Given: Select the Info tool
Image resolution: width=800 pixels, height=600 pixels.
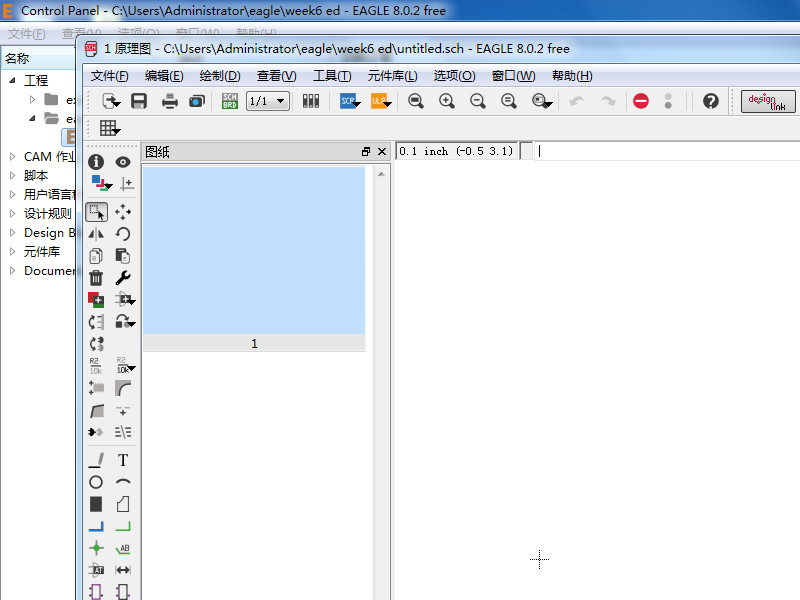Looking at the screenshot, I should pyautogui.click(x=96, y=162).
